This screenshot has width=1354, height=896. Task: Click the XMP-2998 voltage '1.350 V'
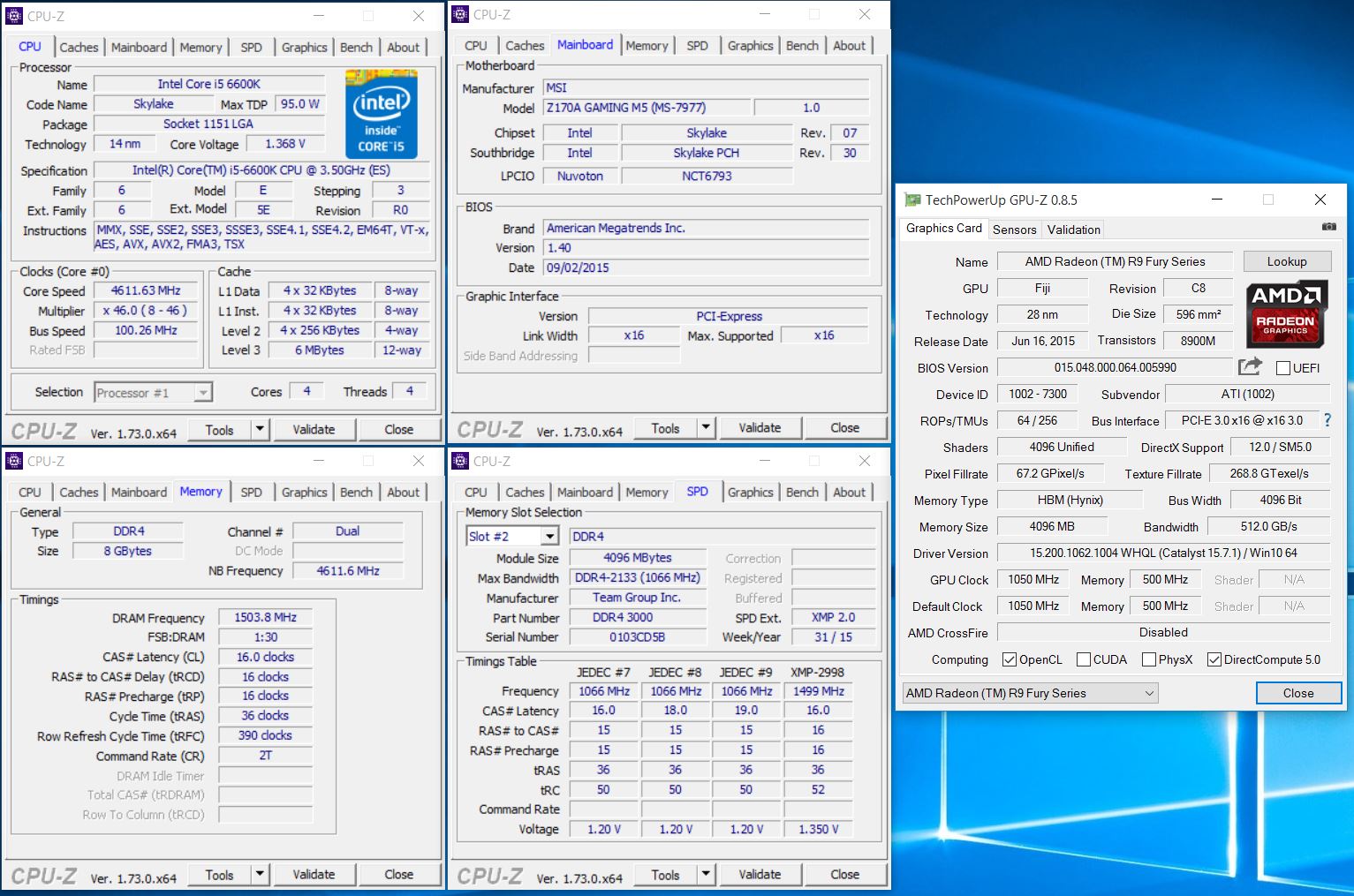coord(818,829)
